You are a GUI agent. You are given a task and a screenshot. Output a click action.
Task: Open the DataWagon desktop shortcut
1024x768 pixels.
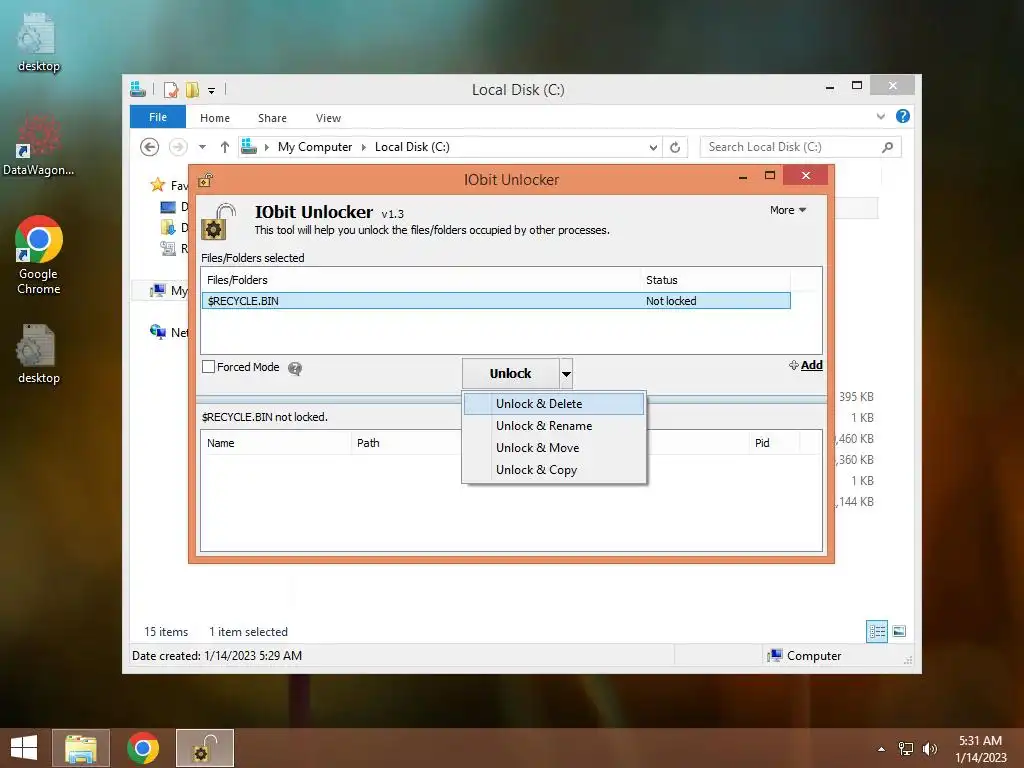pos(39,145)
